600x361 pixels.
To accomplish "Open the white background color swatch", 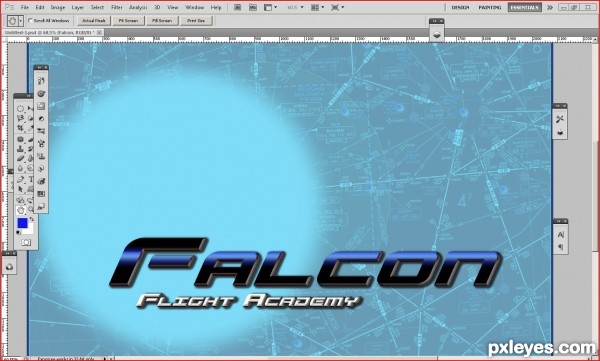I will tap(29, 230).
